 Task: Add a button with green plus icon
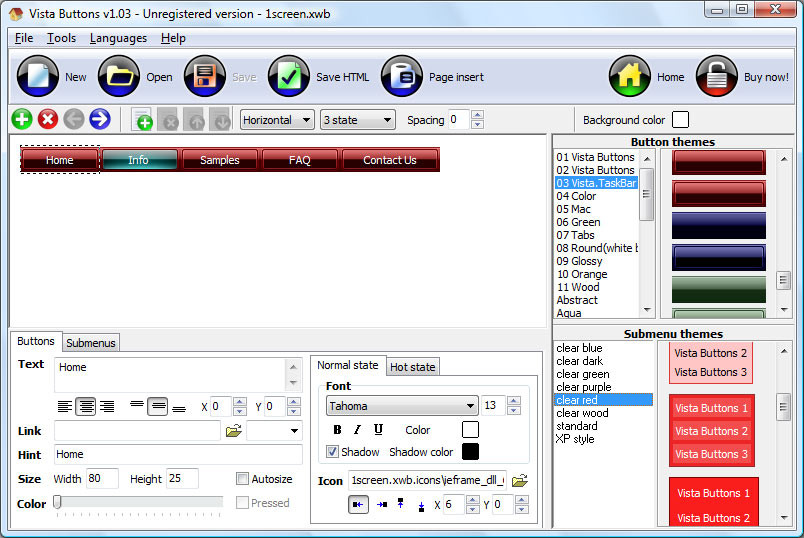(22, 119)
